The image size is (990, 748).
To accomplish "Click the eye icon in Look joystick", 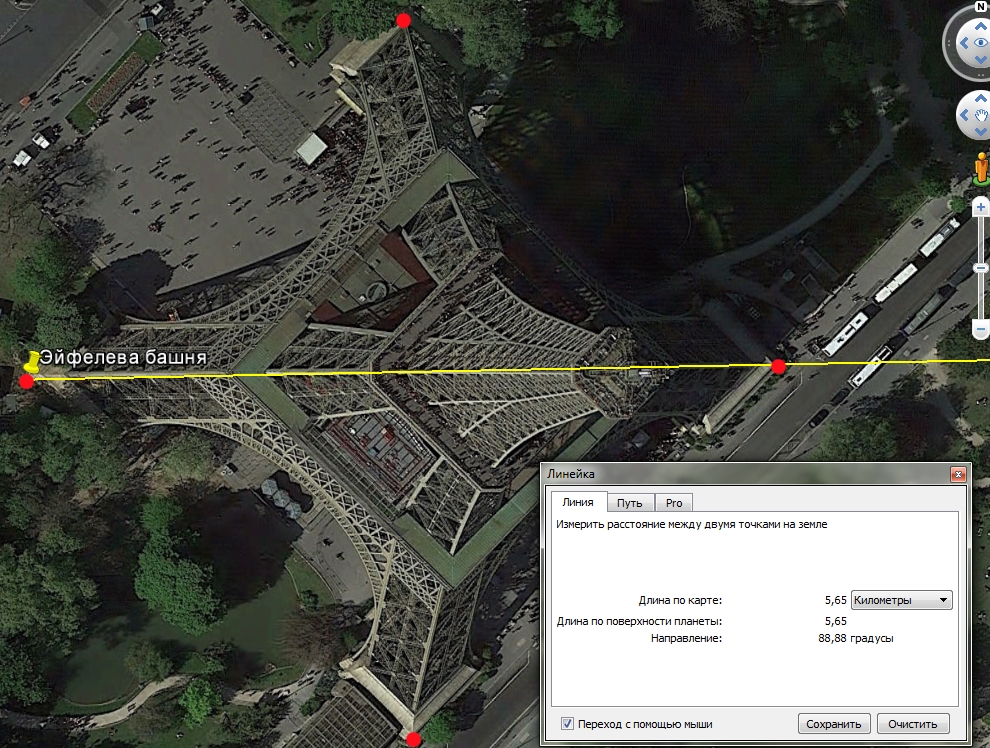I will pos(981,43).
